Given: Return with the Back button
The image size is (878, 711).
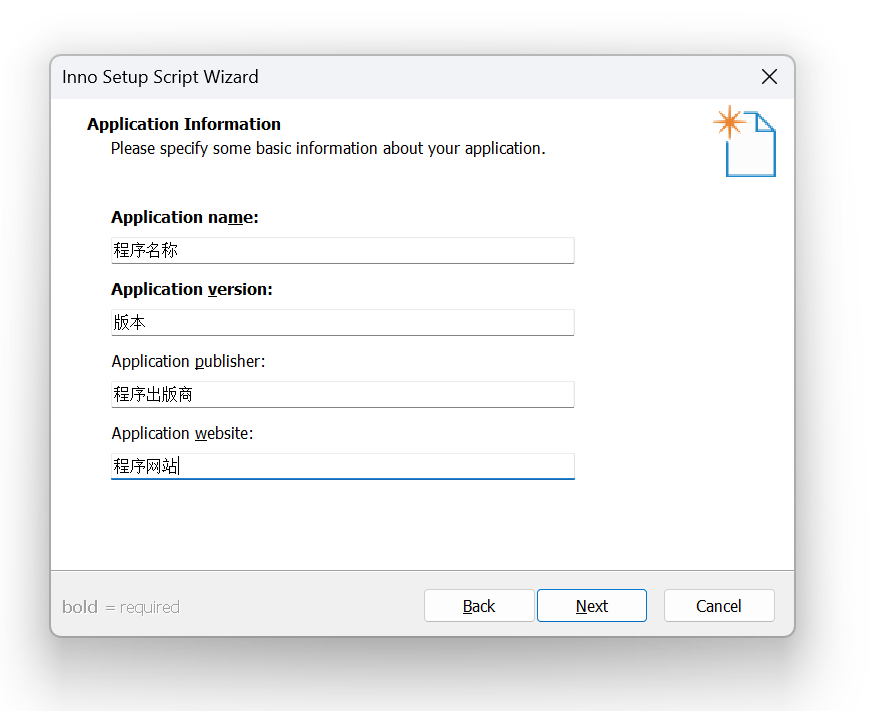Looking at the screenshot, I should point(479,606).
